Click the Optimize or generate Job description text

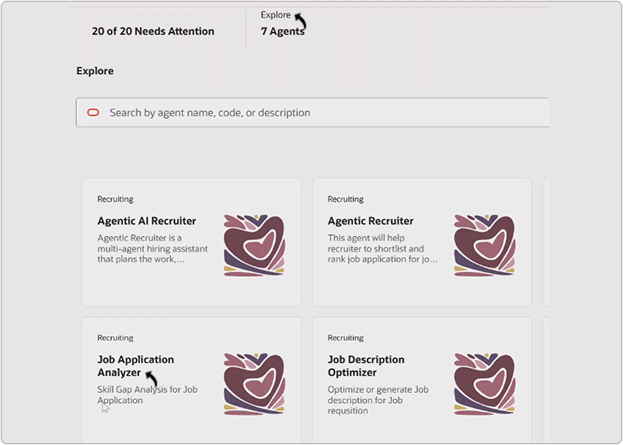coord(378,400)
